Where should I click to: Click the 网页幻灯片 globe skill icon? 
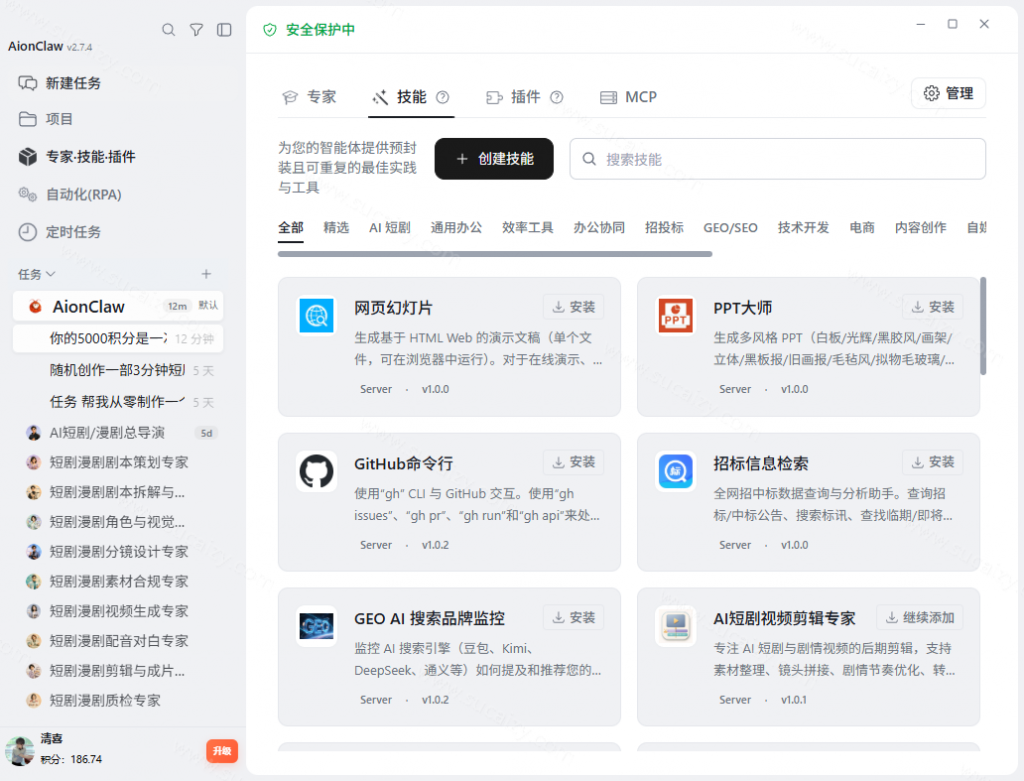(x=317, y=315)
